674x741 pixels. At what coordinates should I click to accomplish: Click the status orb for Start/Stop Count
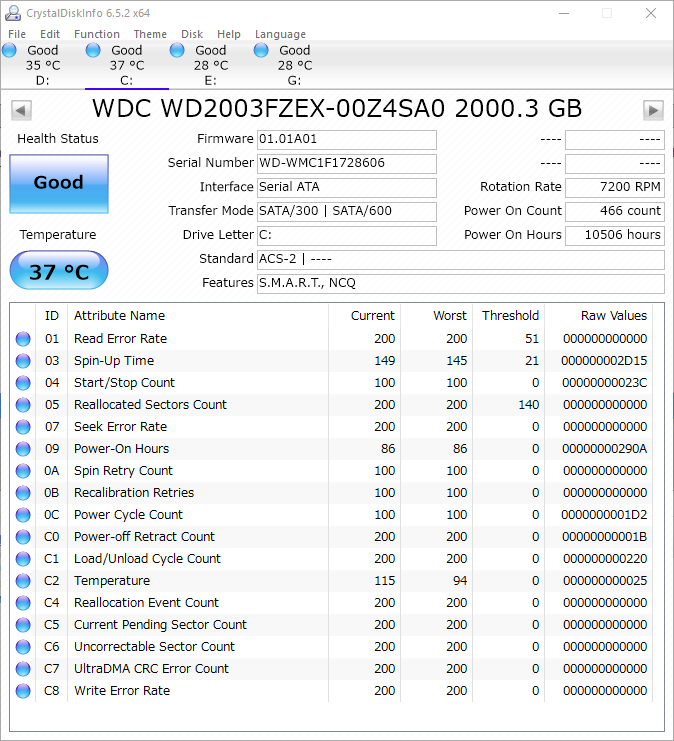coord(23,383)
